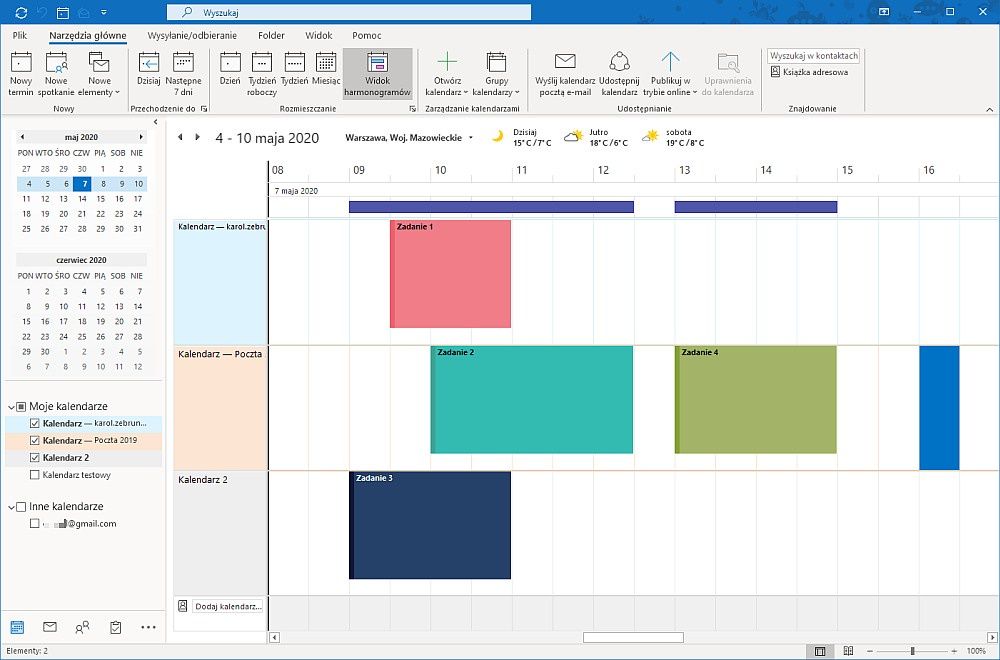Click the zoom in plus button
Image resolution: width=1000 pixels, height=660 pixels.
point(954,651)
